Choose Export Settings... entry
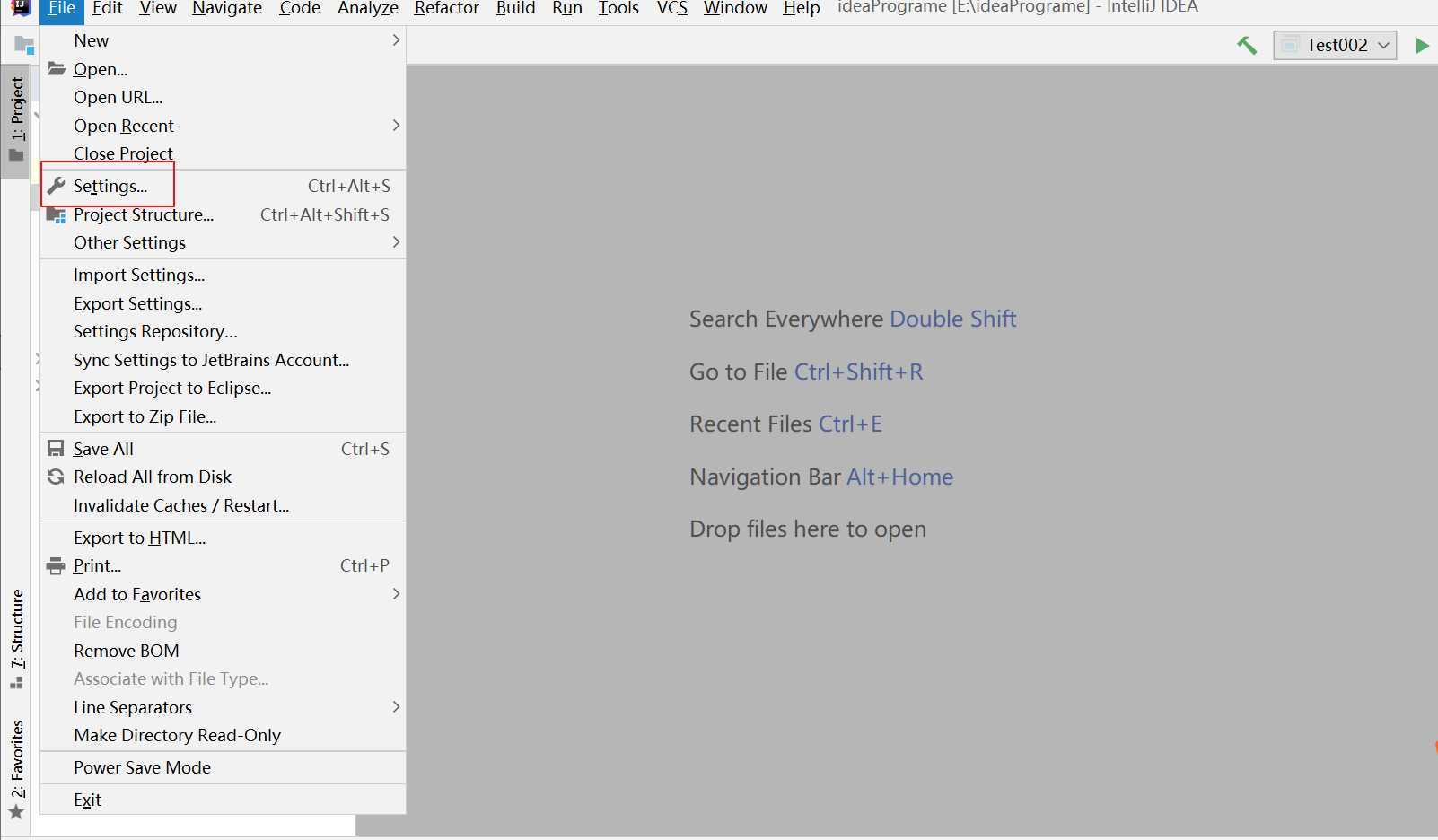This screenshot has height=840, width=1438. pos(223,303)
